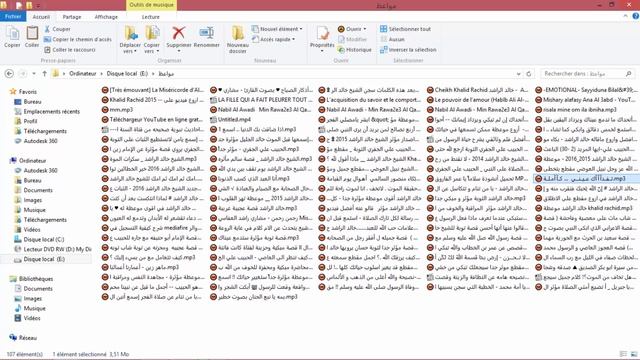Viewport: 640px width, 360px height.
Task: Collapse the ribbon with the chevron
Action: point(625,16)
